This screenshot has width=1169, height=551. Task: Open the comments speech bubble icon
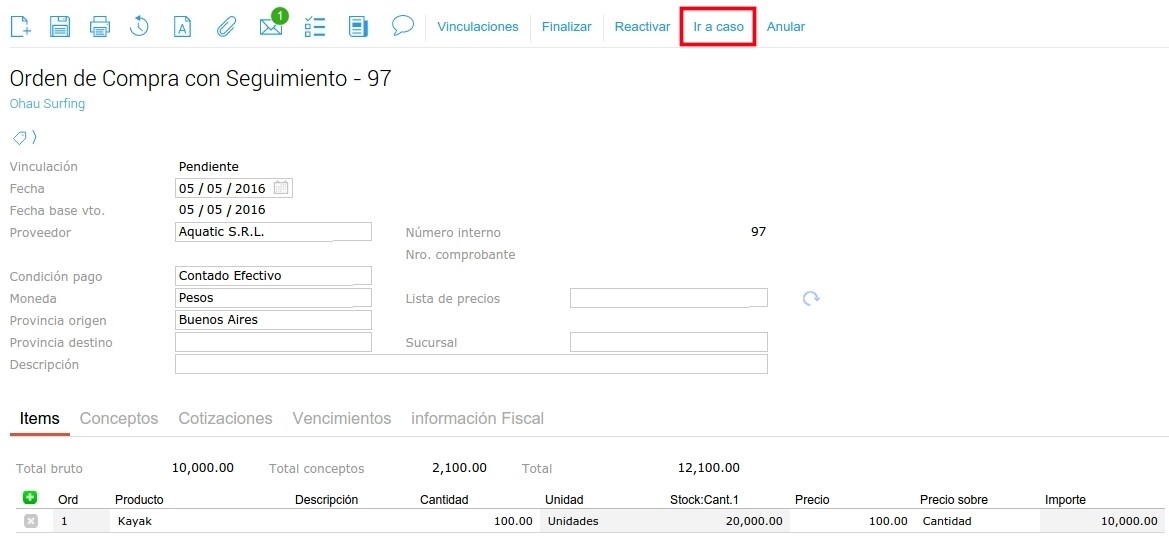(x=403, y=26)
